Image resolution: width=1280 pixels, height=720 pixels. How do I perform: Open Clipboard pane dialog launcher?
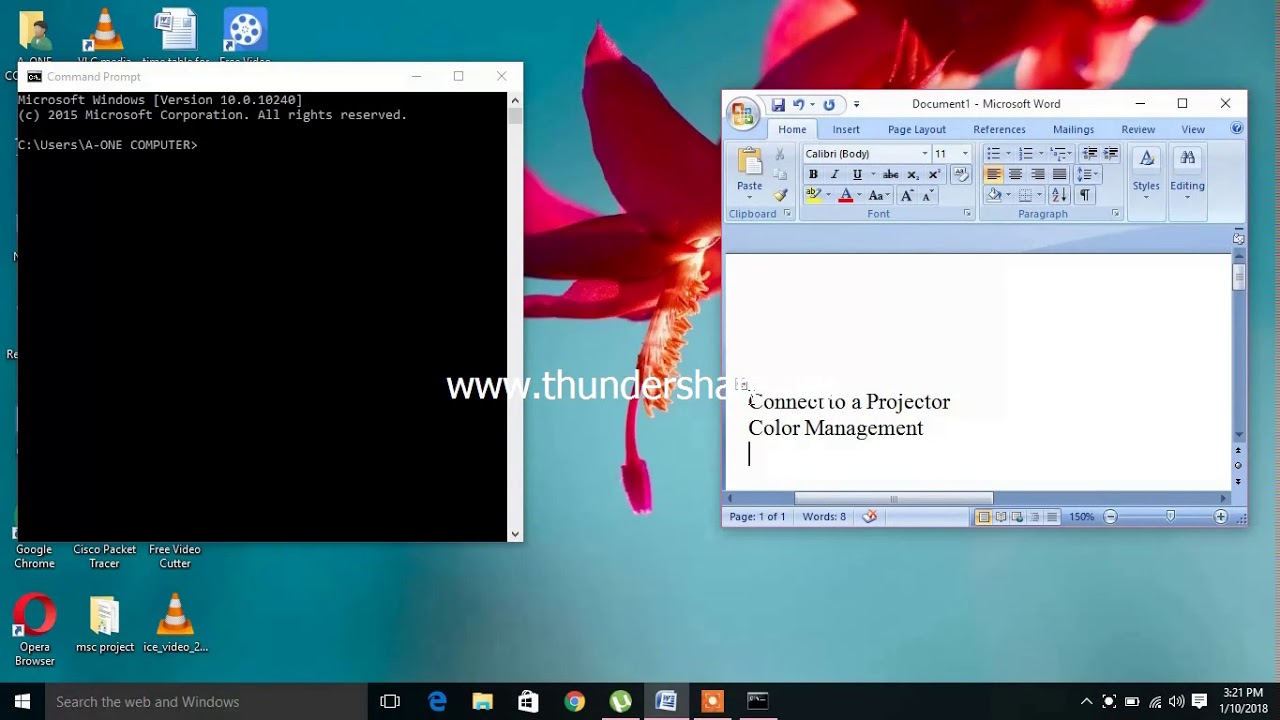pos(787,213)
